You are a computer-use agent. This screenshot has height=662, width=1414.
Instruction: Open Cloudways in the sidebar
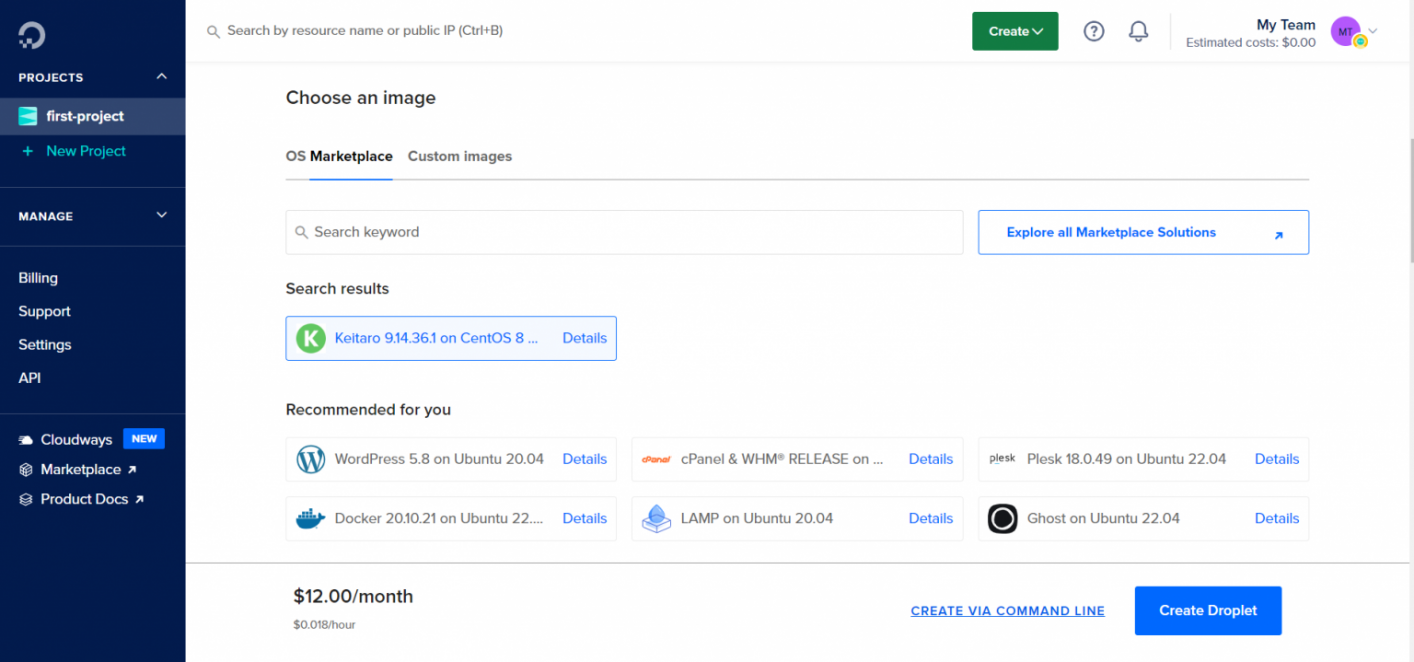(76, 440)
